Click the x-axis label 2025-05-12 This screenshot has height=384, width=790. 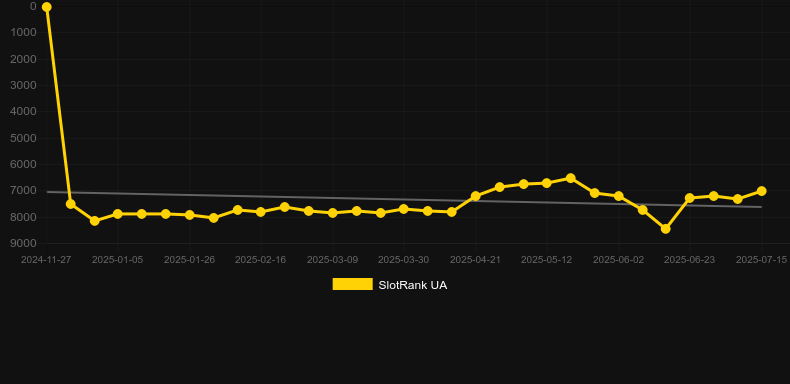click(547, 260)
